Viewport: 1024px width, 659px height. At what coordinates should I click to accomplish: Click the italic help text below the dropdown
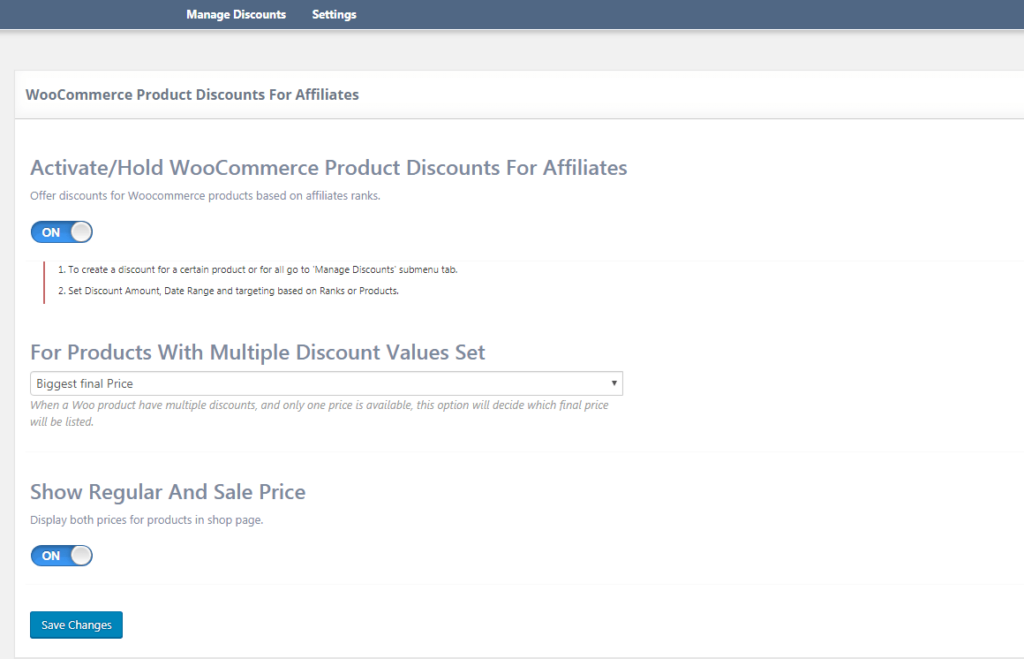pos(319,413)
